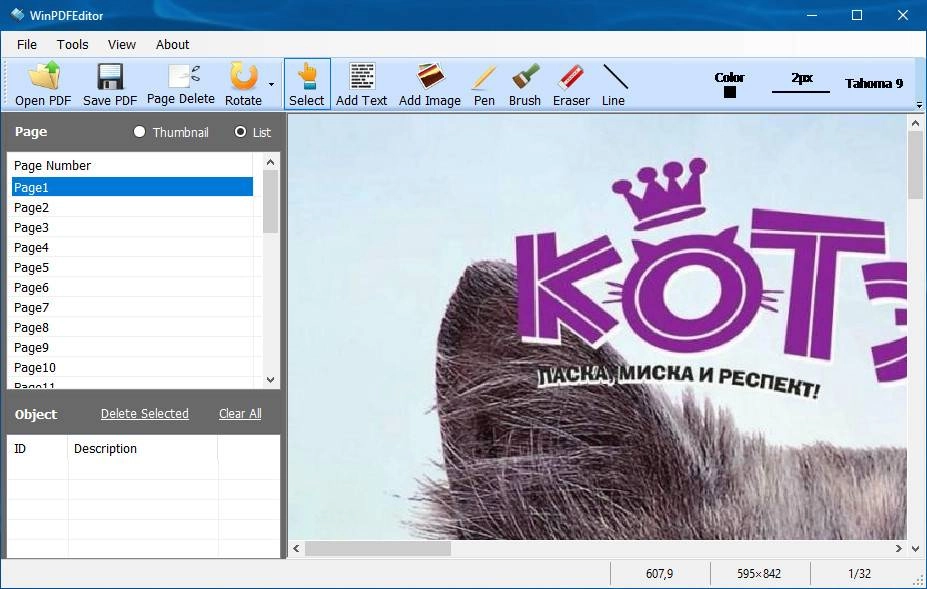Select Page4 in the page list

click(x=132, y=248)
